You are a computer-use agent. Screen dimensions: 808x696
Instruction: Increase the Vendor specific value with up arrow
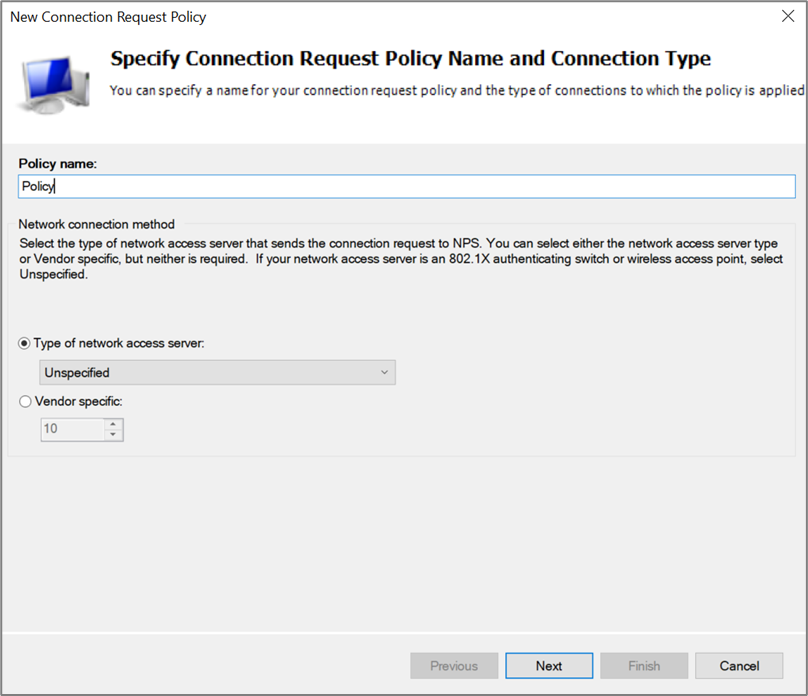(114, 424)
